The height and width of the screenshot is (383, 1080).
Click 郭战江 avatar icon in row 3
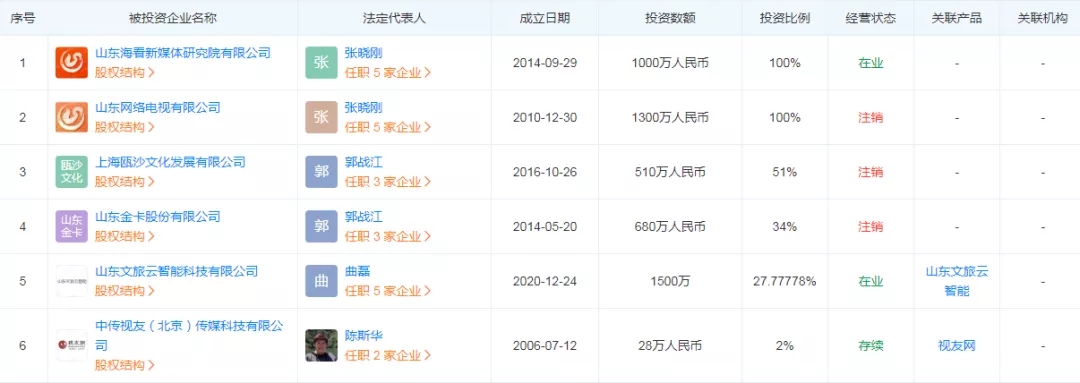click(x=322, y=172)
